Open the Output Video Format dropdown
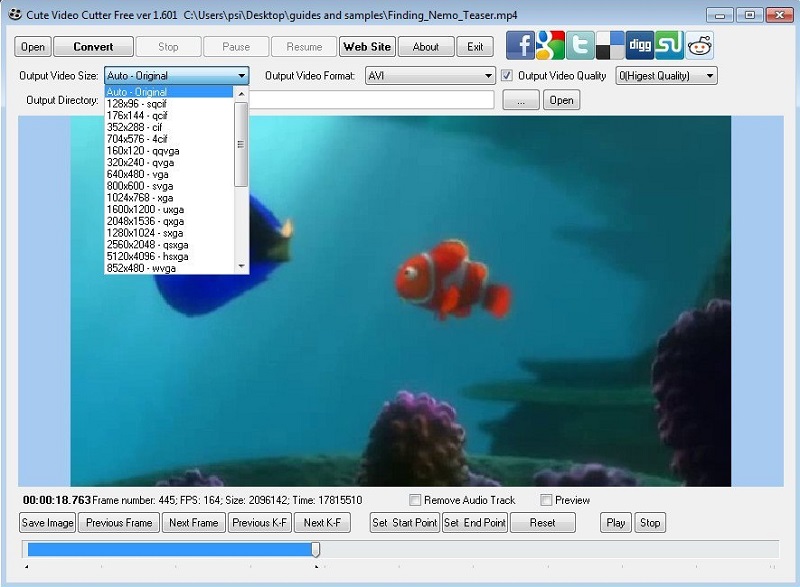 tap(488, 75)
